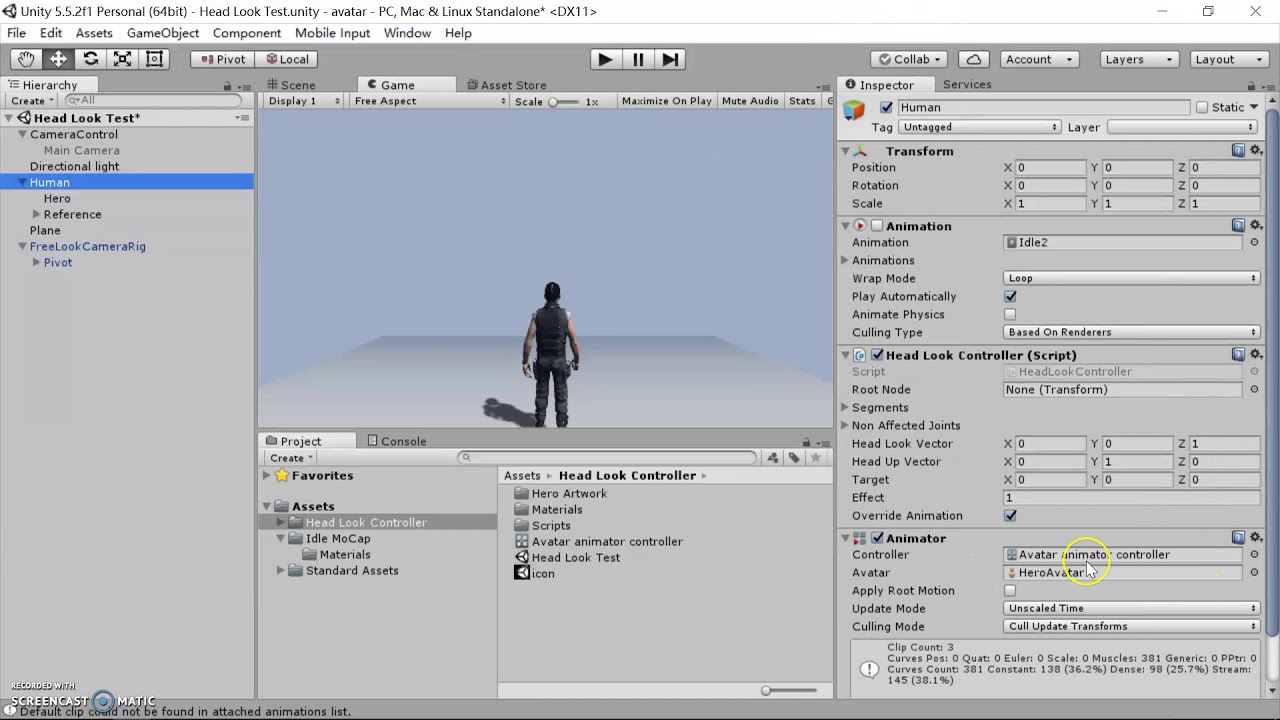Open the Assets menu
Image resolution: width=1280 pixels, height=720 pixels.
94,33
